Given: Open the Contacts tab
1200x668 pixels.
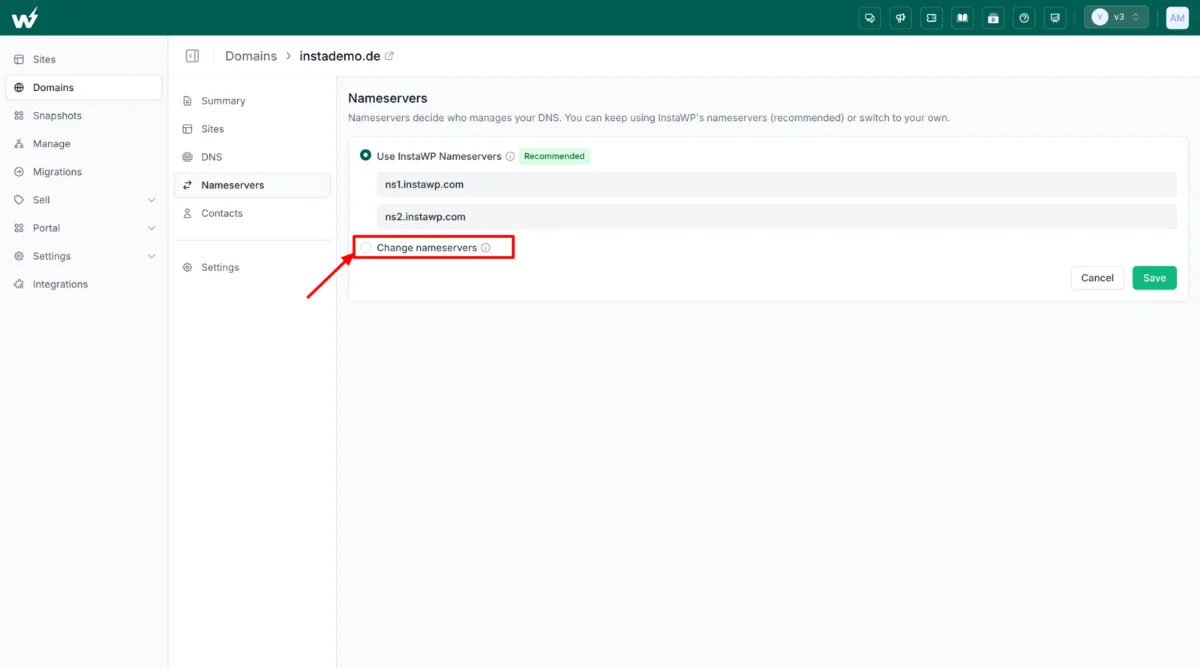Looking at the screenshot, I should coord(252,213).
